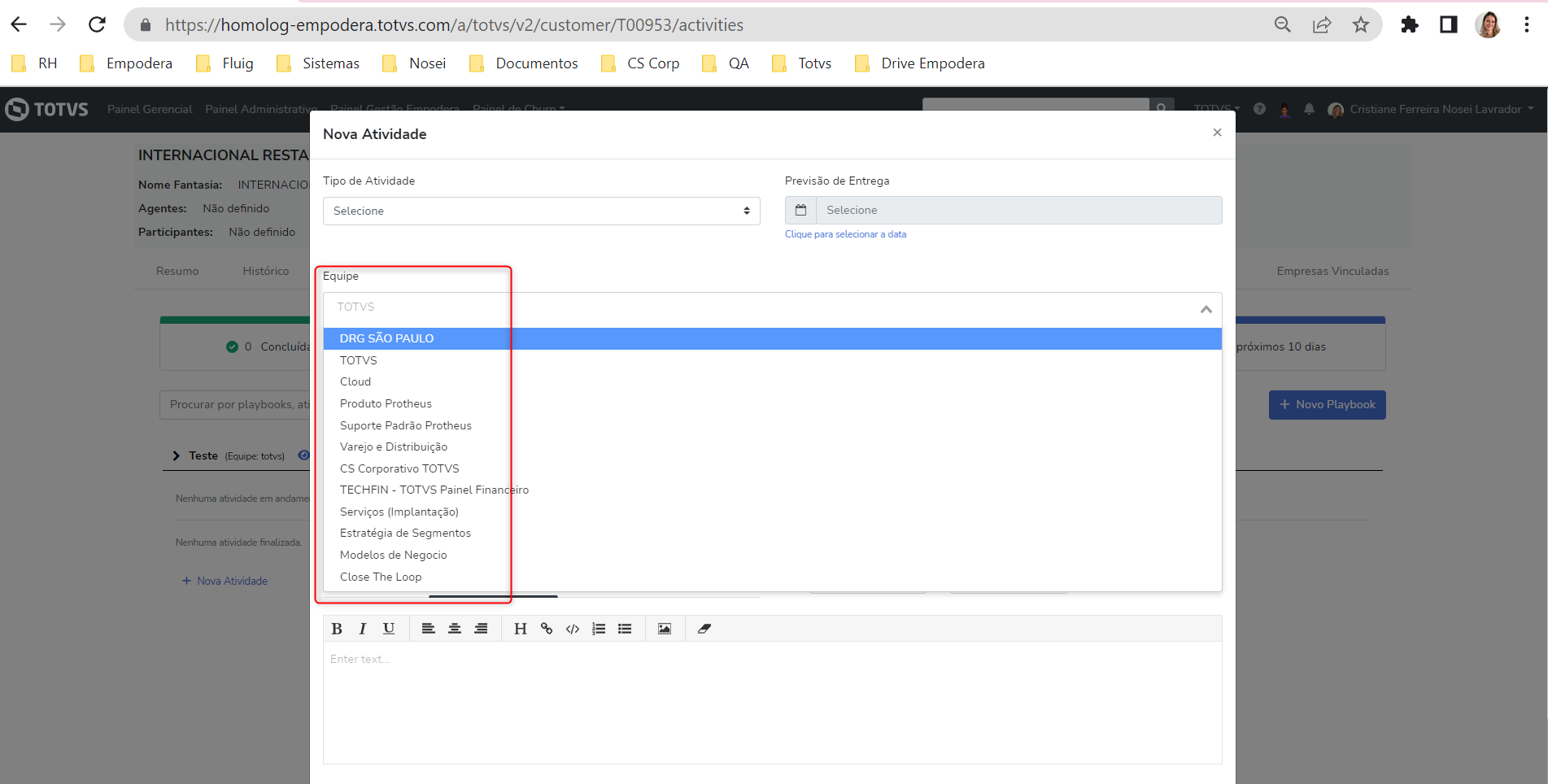Open the Tipo de Atividade dropdown
Image resolution: width=1548 pixels, height=784 pixels.
(542, 211)
